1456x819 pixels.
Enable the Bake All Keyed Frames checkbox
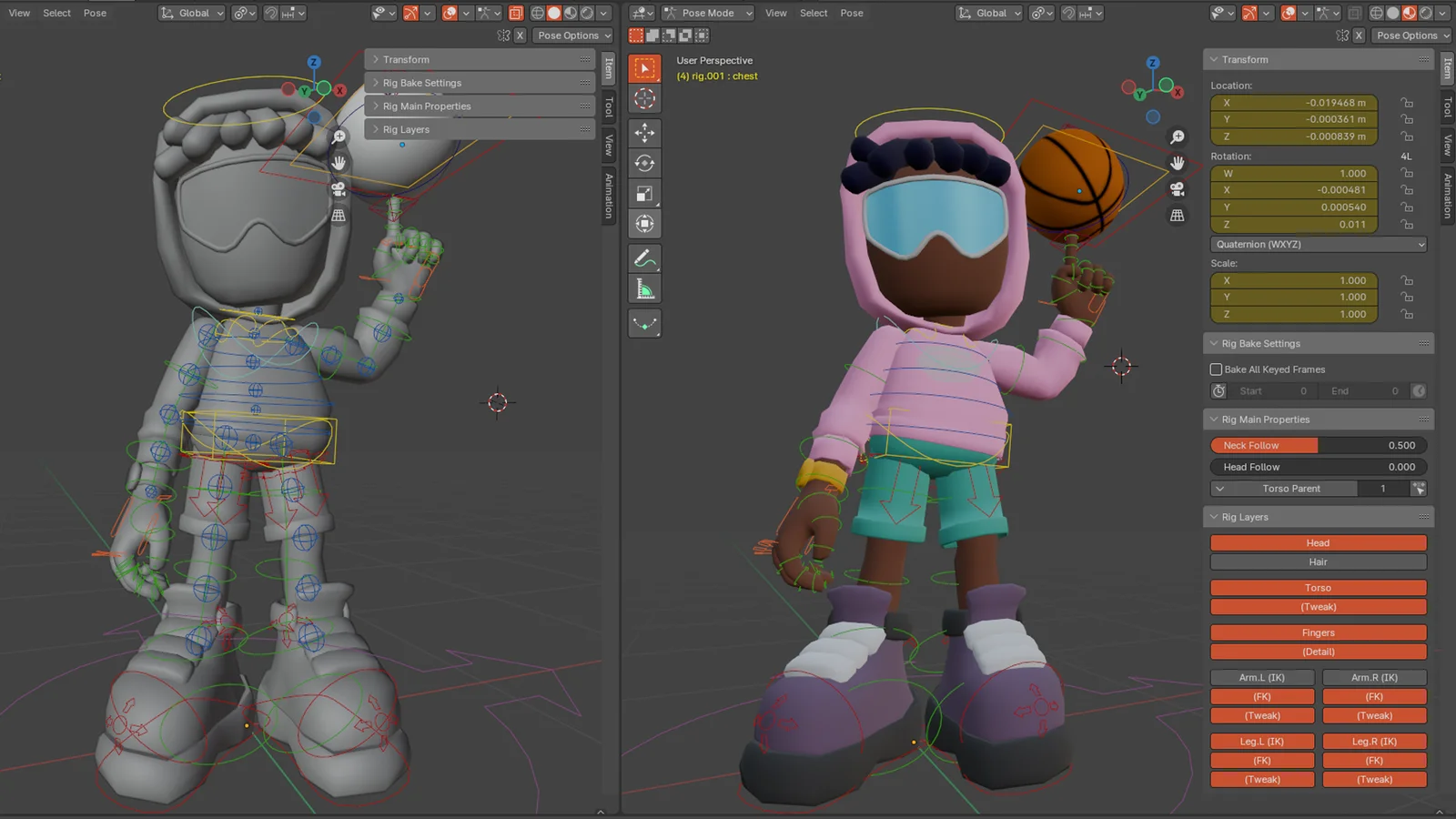point(1216,369)
